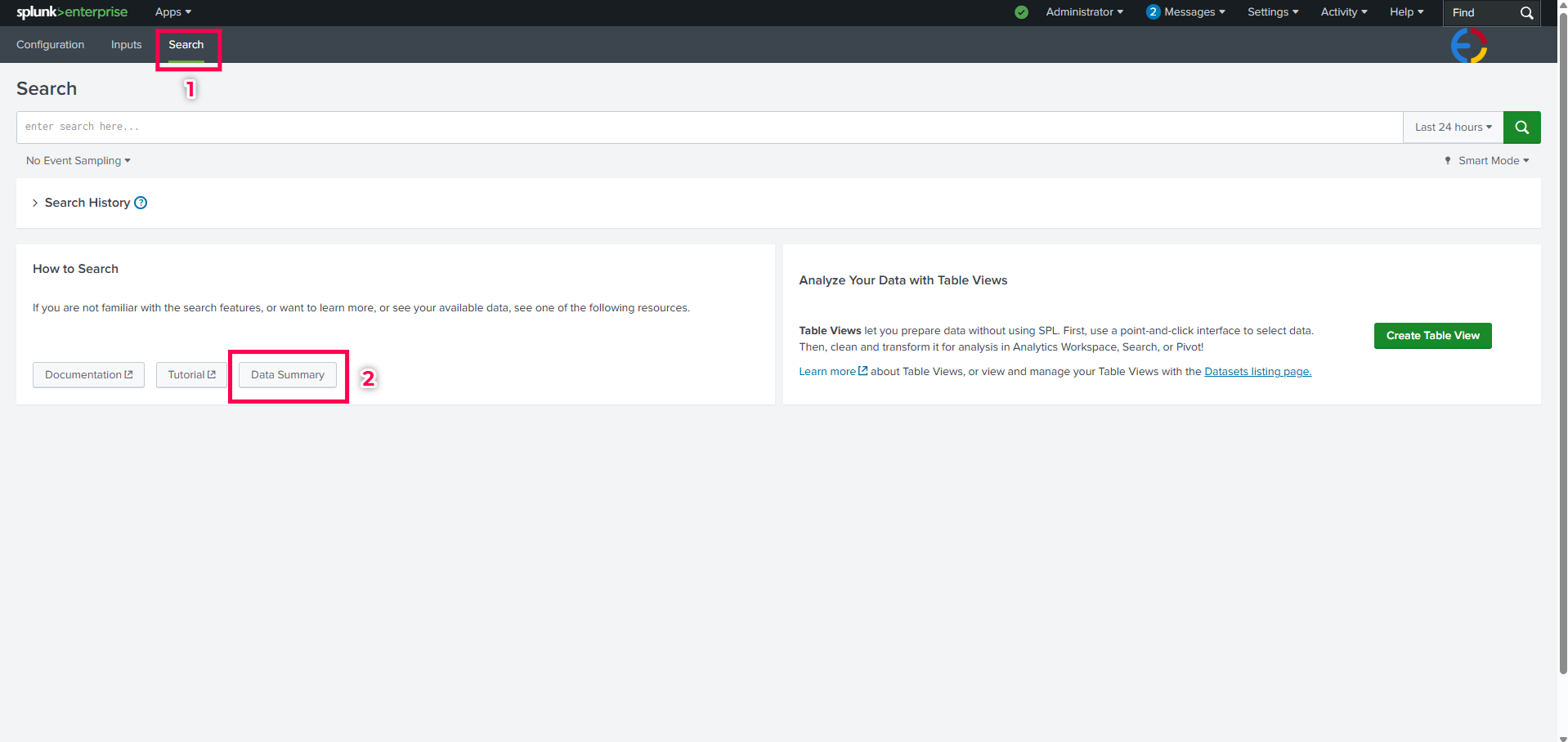Run the search using the green magnifier button
The image size is (1568, 742).
pyautogui.click(x=1521, y=127)
